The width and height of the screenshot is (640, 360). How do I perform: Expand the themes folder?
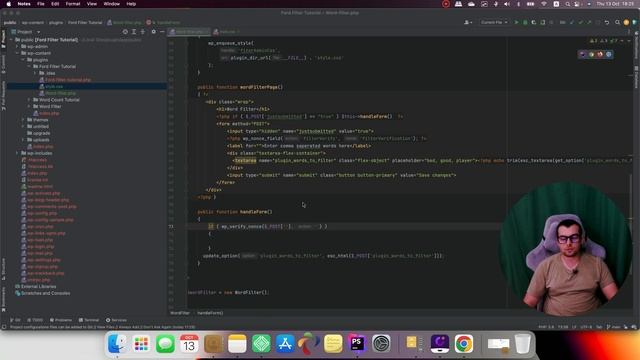click(x=23, y=120)
